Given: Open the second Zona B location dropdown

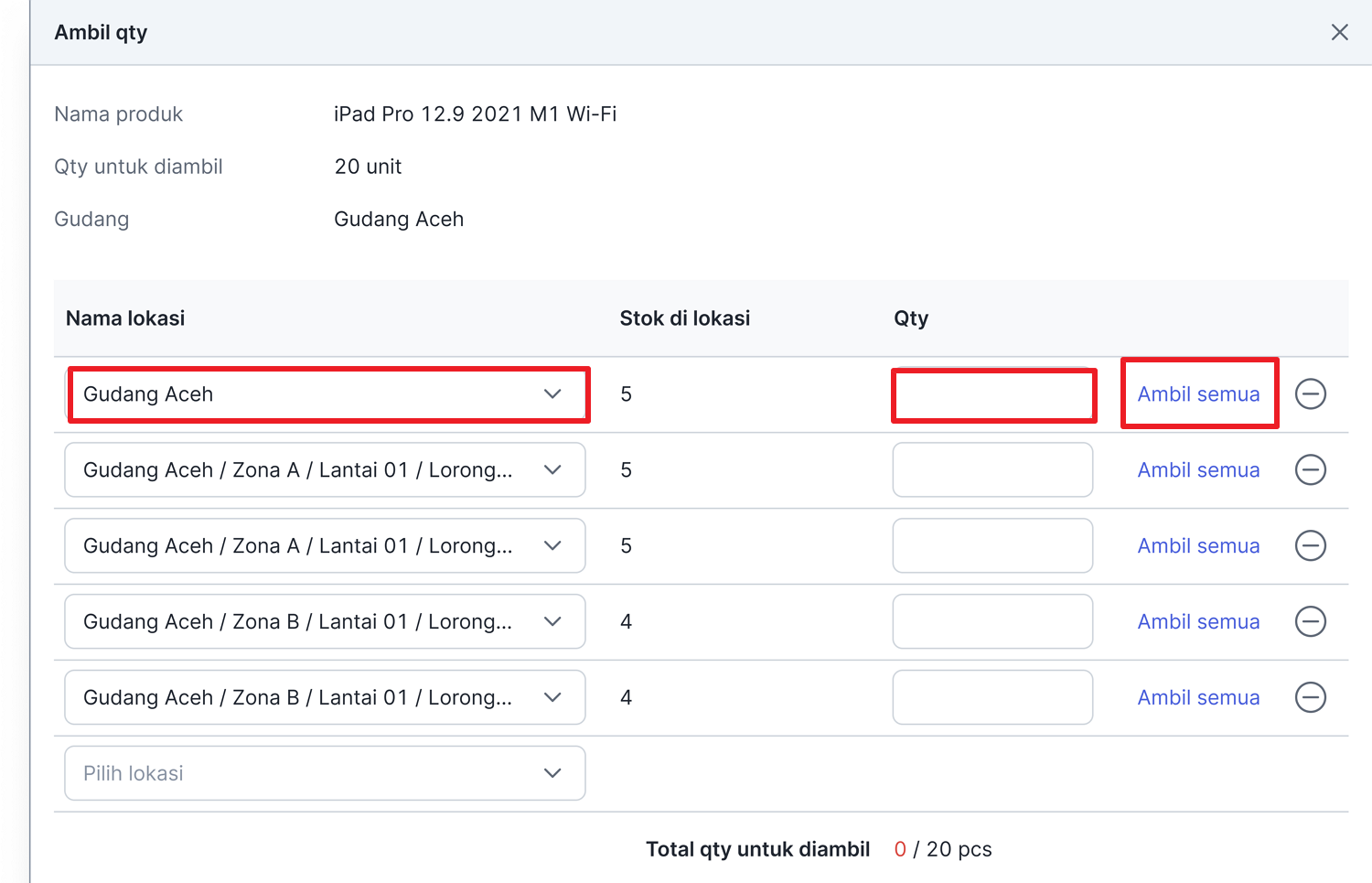Looking at the screenshot, I should coord(325,698).
